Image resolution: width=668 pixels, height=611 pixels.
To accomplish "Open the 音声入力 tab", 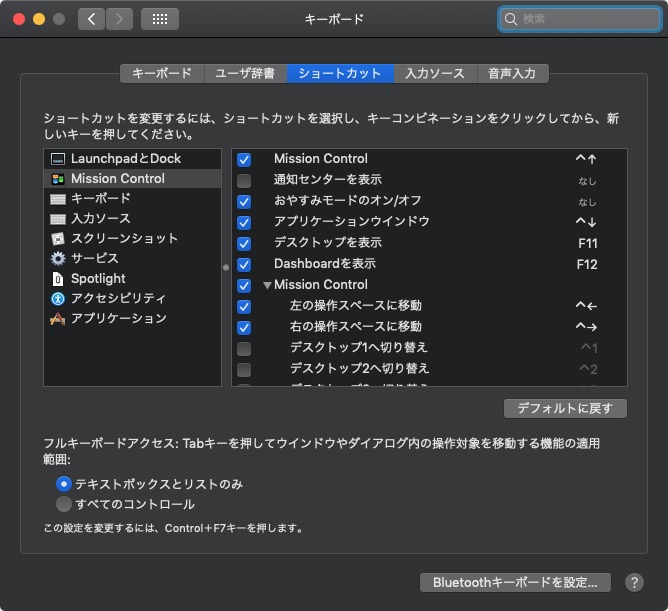I will (x=513, y=73).
